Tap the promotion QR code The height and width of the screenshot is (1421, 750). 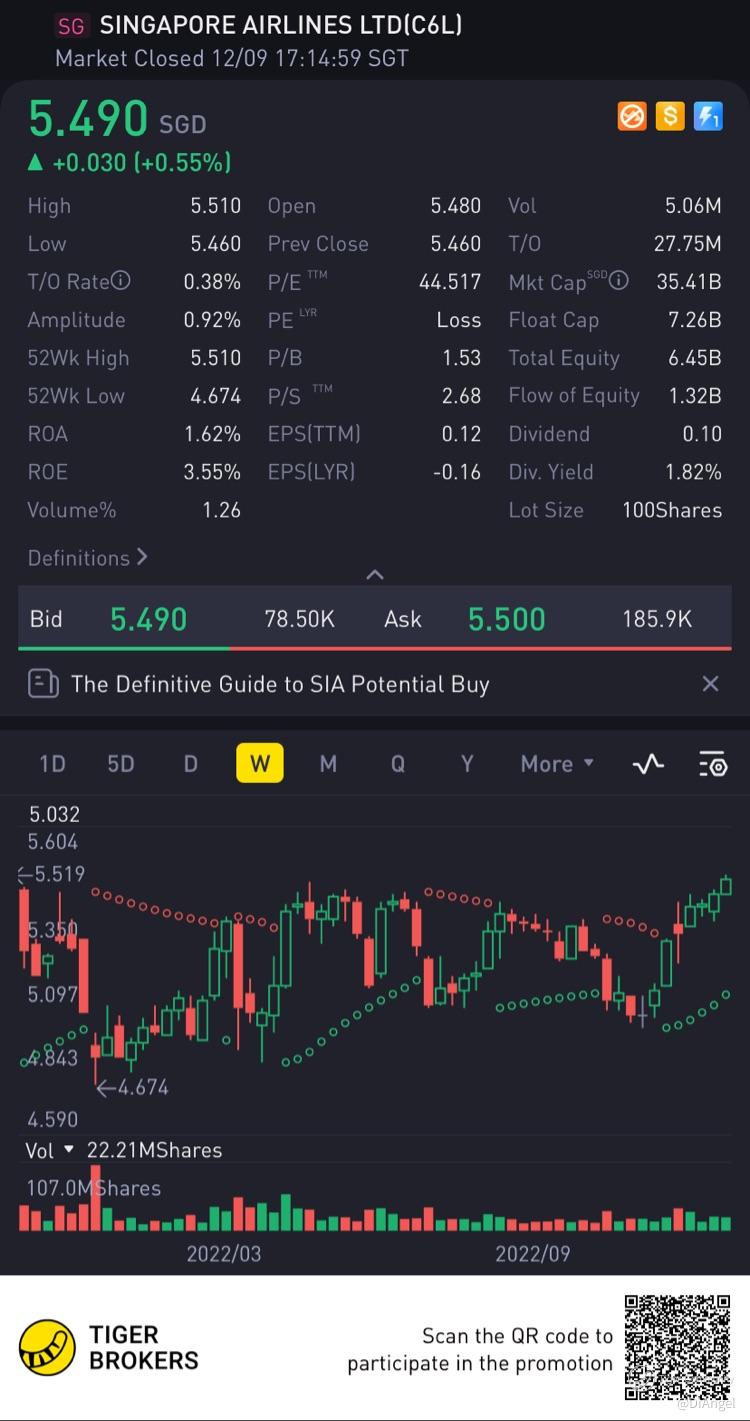pos(677,1347)
